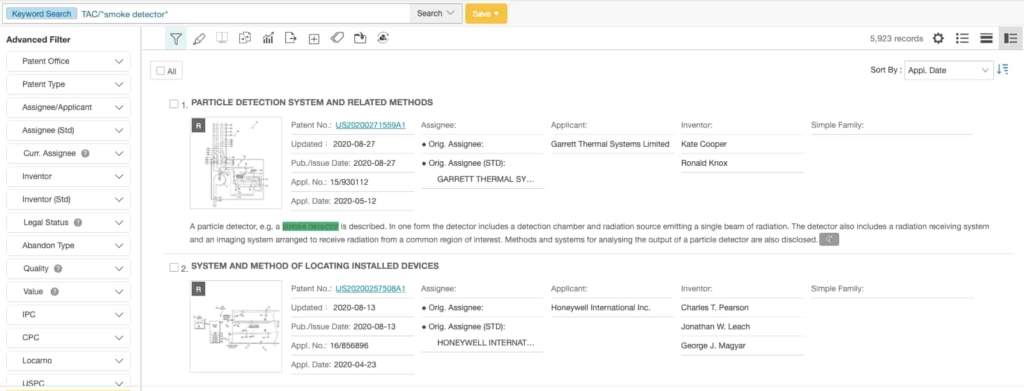Expand the Legal Status filter
The height and width of the screenshot is (391, 1024).
68,223
